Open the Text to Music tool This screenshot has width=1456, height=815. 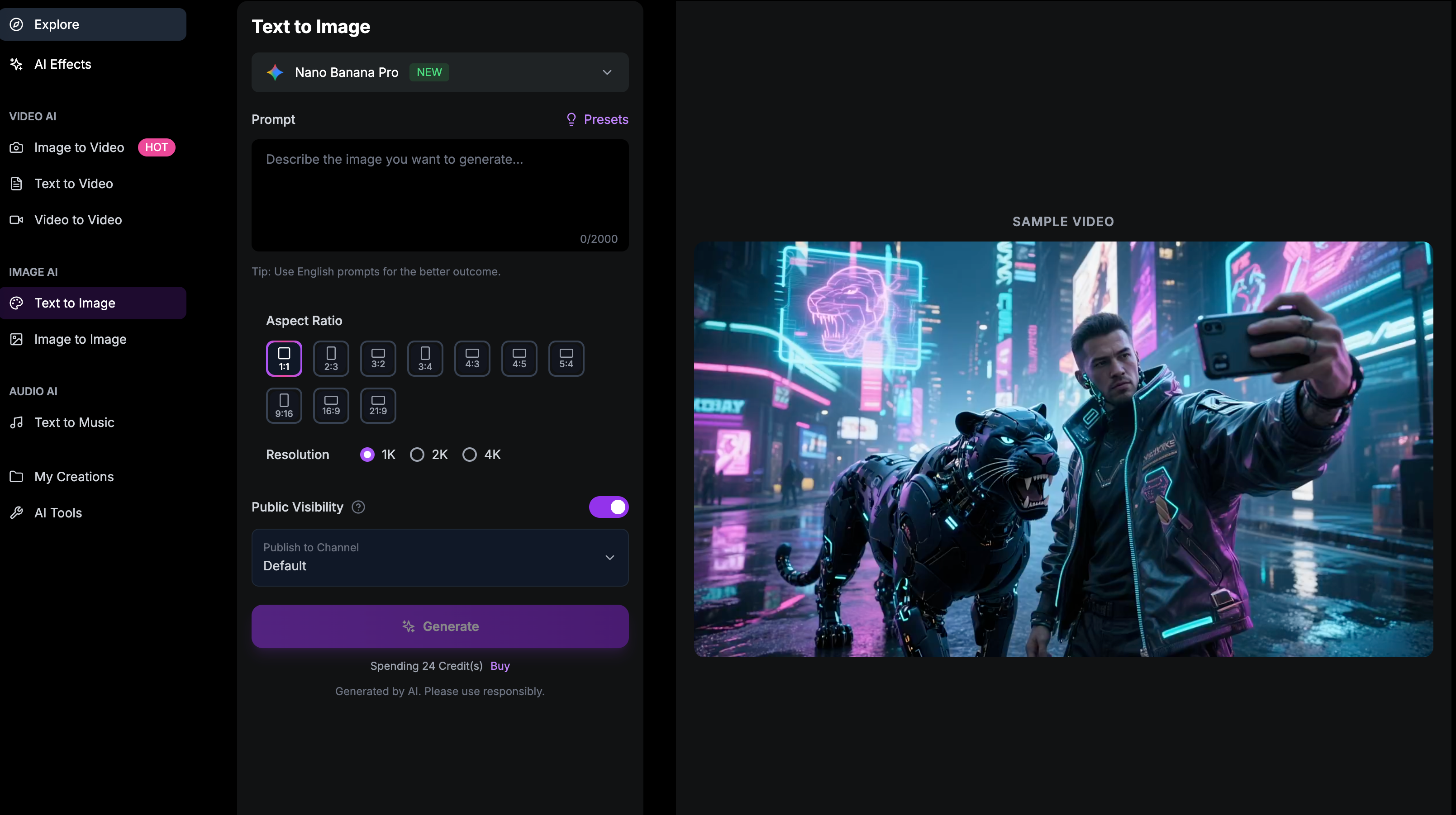click(x=74, y=422)
